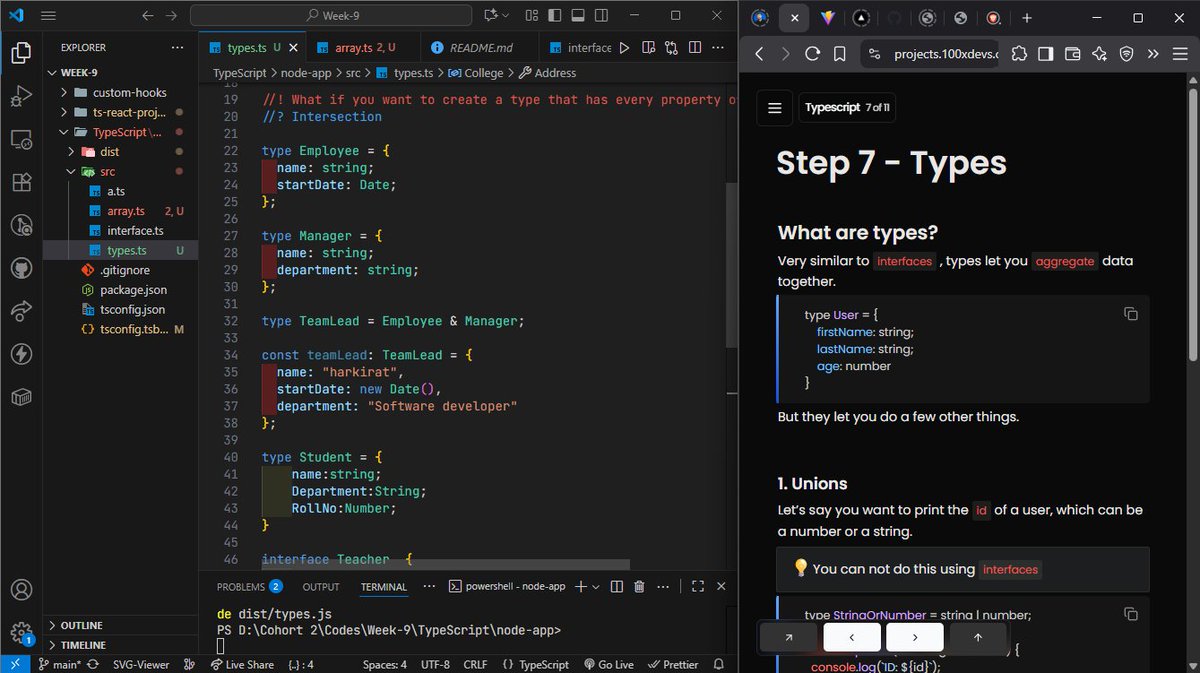
Task: Click Live Share in the status bar
Action: pyautogui.click(x=242, y=664)
